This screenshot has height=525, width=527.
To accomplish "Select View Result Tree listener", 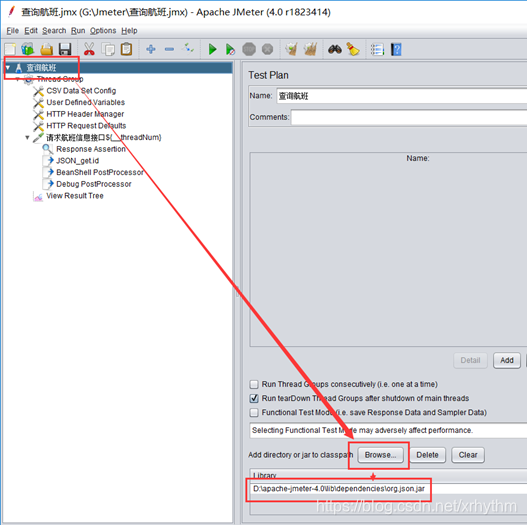I will pyautogui.click(x=75, y=196).
